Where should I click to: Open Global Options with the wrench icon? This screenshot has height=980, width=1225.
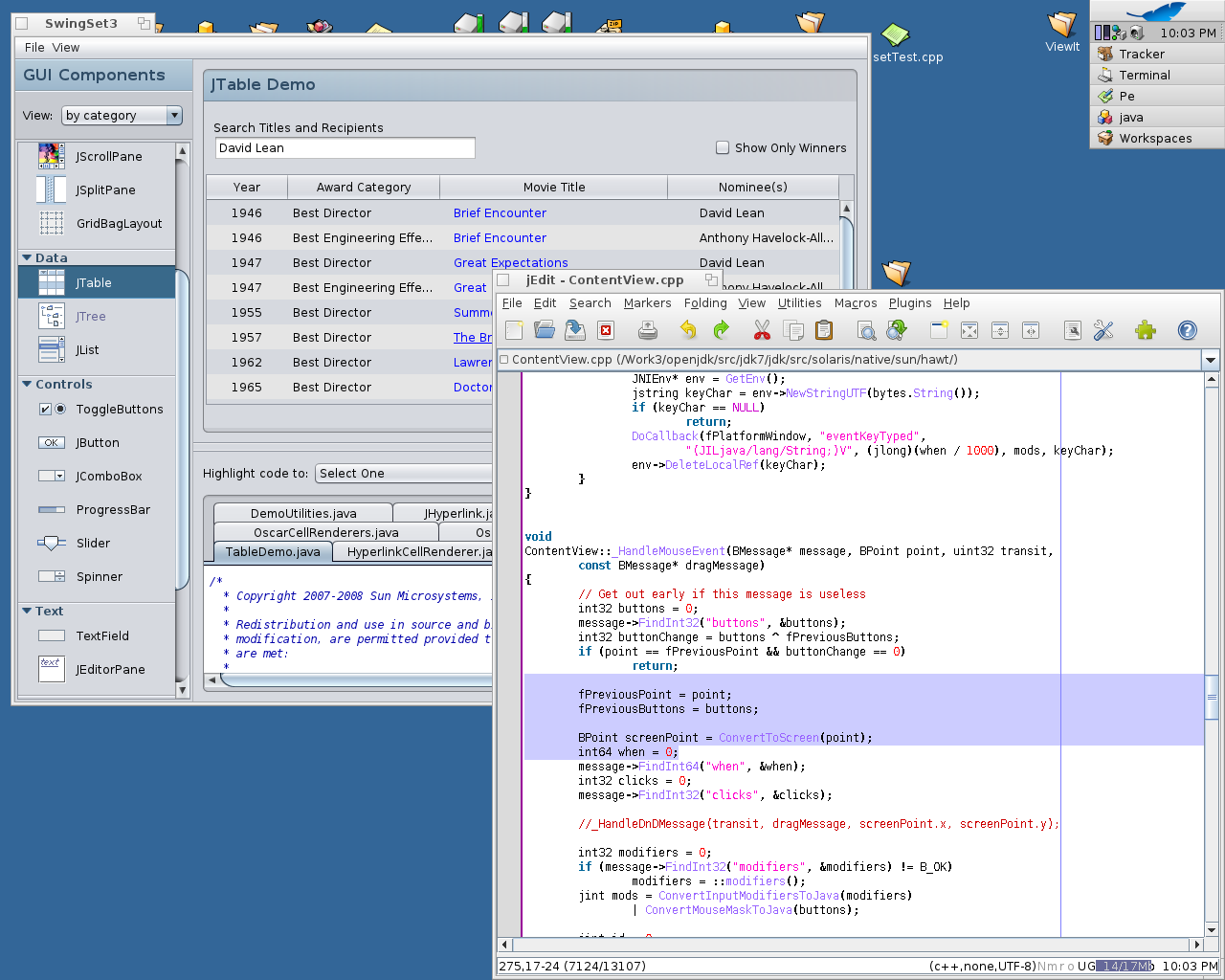1103,330
